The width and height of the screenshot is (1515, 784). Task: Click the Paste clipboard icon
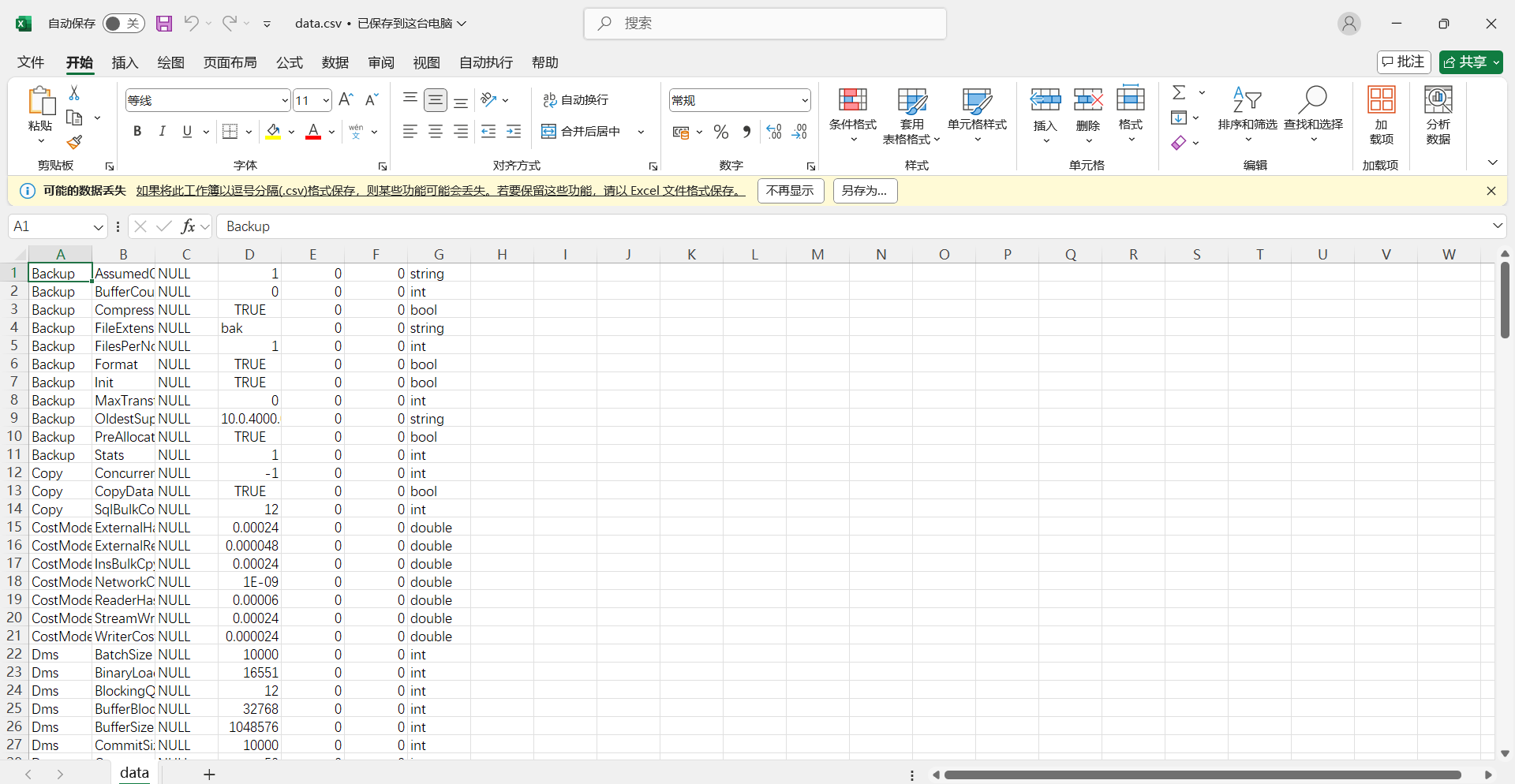click(x=40, y=102)
